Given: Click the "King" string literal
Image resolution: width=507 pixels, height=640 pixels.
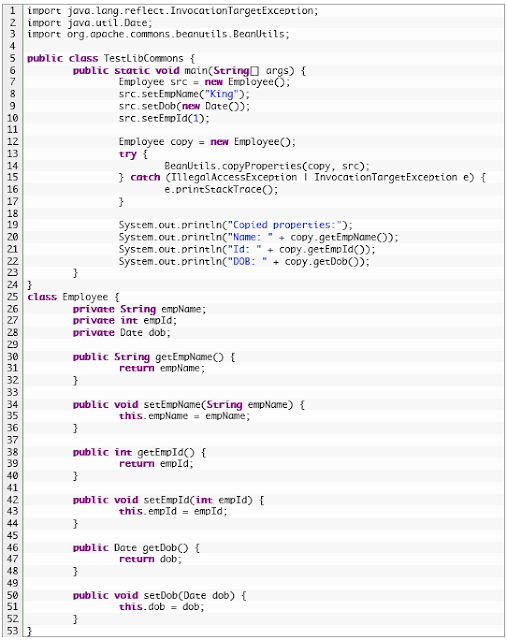Looking at the screenshot, I should [x=221, y=94].
